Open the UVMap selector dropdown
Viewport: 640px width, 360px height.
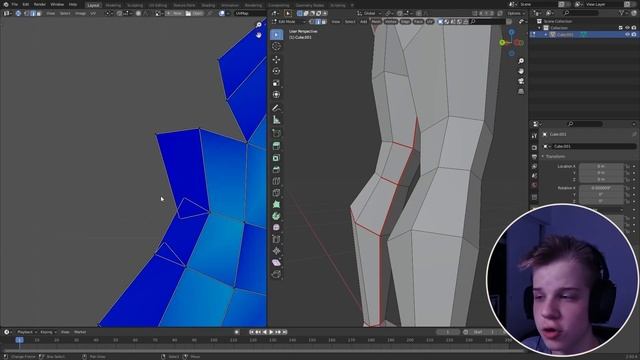click(250, 13)
